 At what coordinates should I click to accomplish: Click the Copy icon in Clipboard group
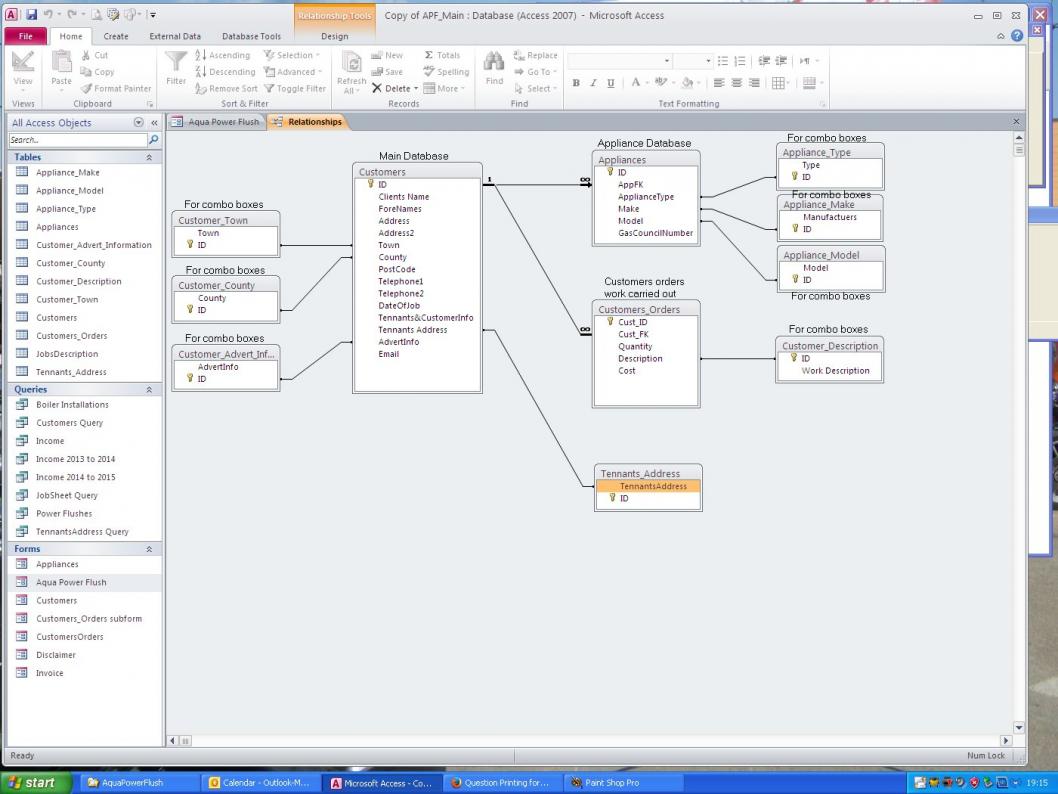86,72
